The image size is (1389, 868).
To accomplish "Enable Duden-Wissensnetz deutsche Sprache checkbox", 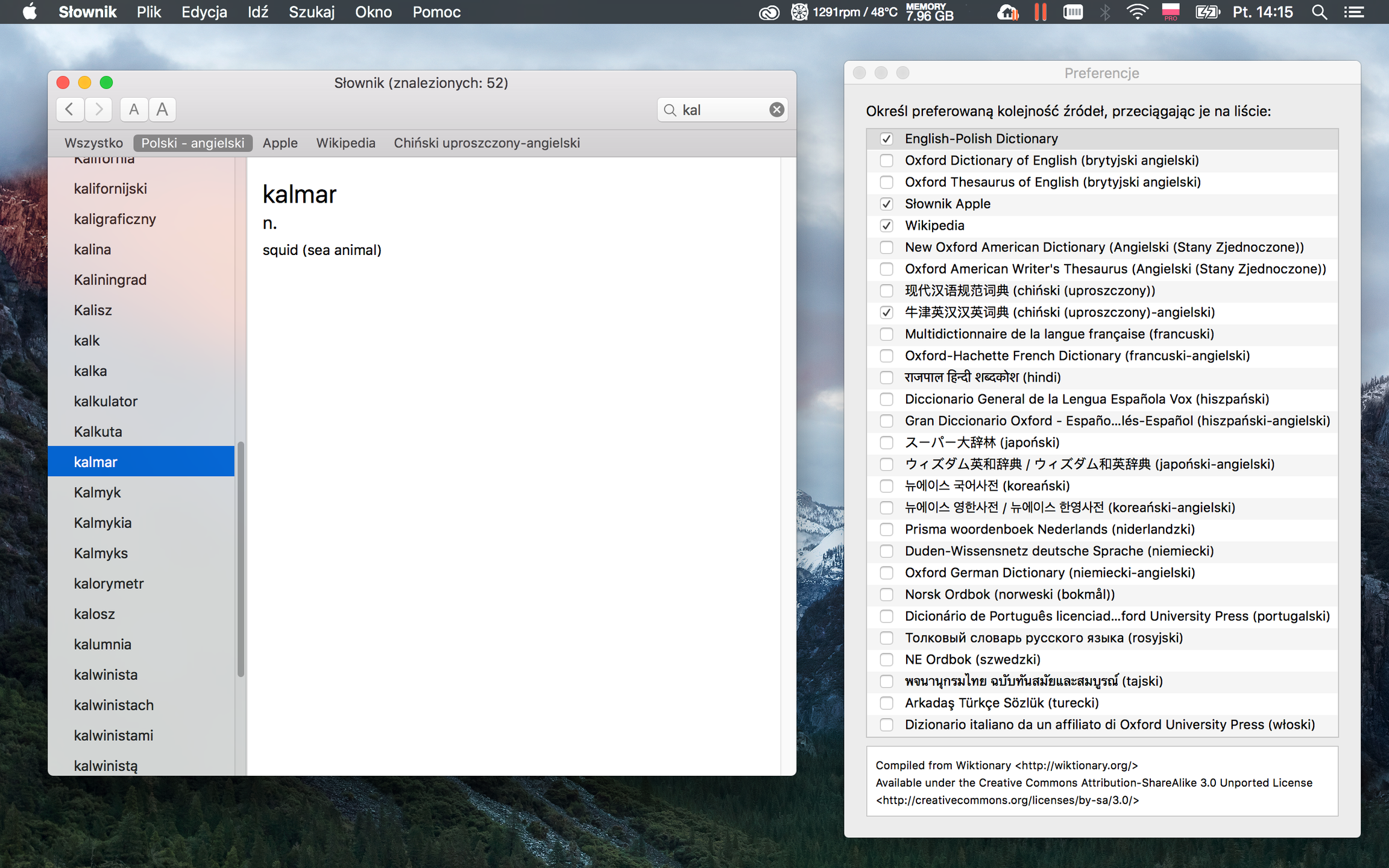I will point(886,551).
